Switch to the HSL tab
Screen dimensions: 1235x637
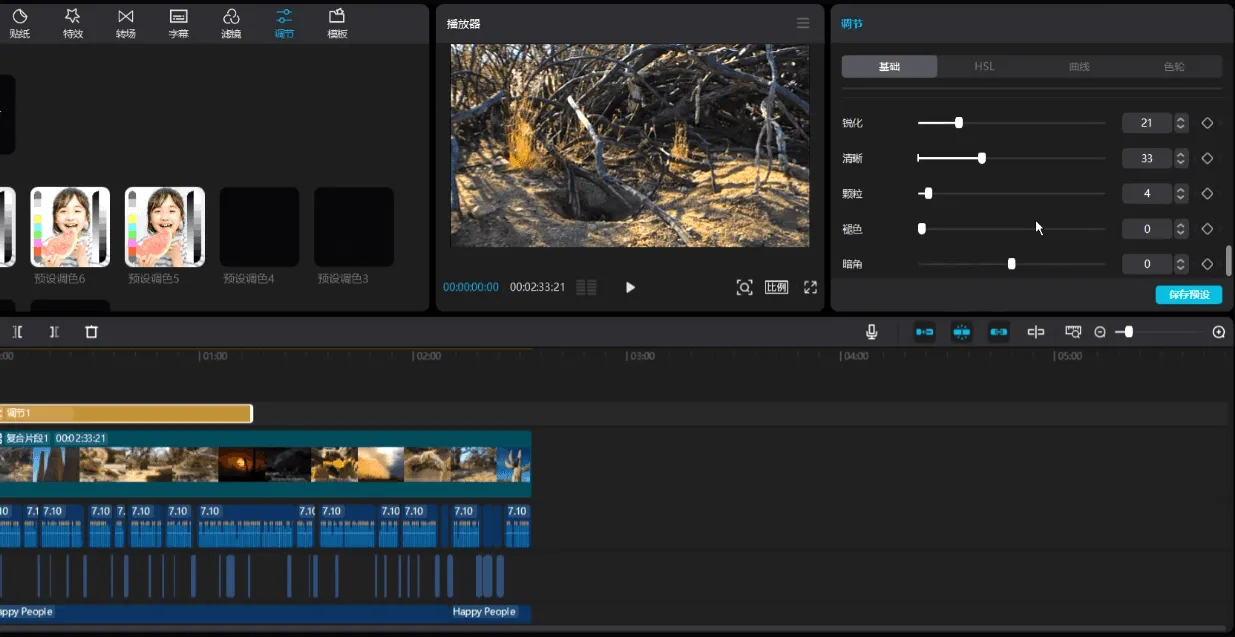click(x=984, y=67)
